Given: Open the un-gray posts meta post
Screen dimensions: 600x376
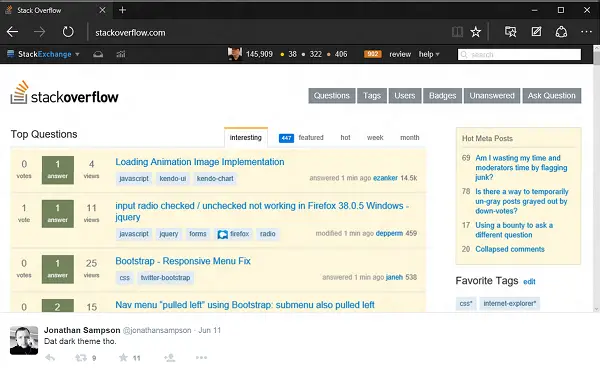Looking at the screenshot, I should pyautogui.click(x=522, y=201).
